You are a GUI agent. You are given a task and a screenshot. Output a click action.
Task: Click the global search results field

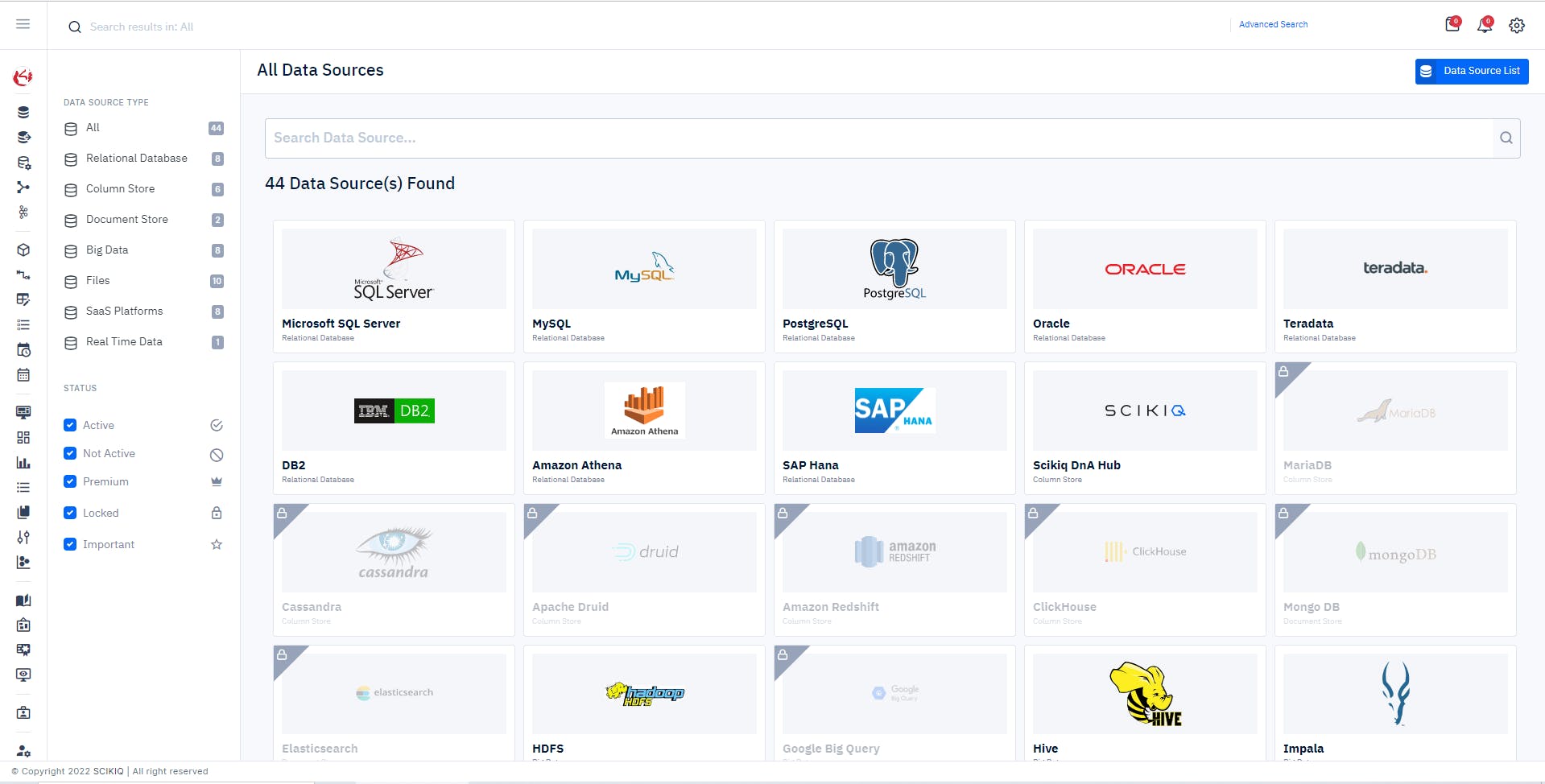tap(142, 27)
